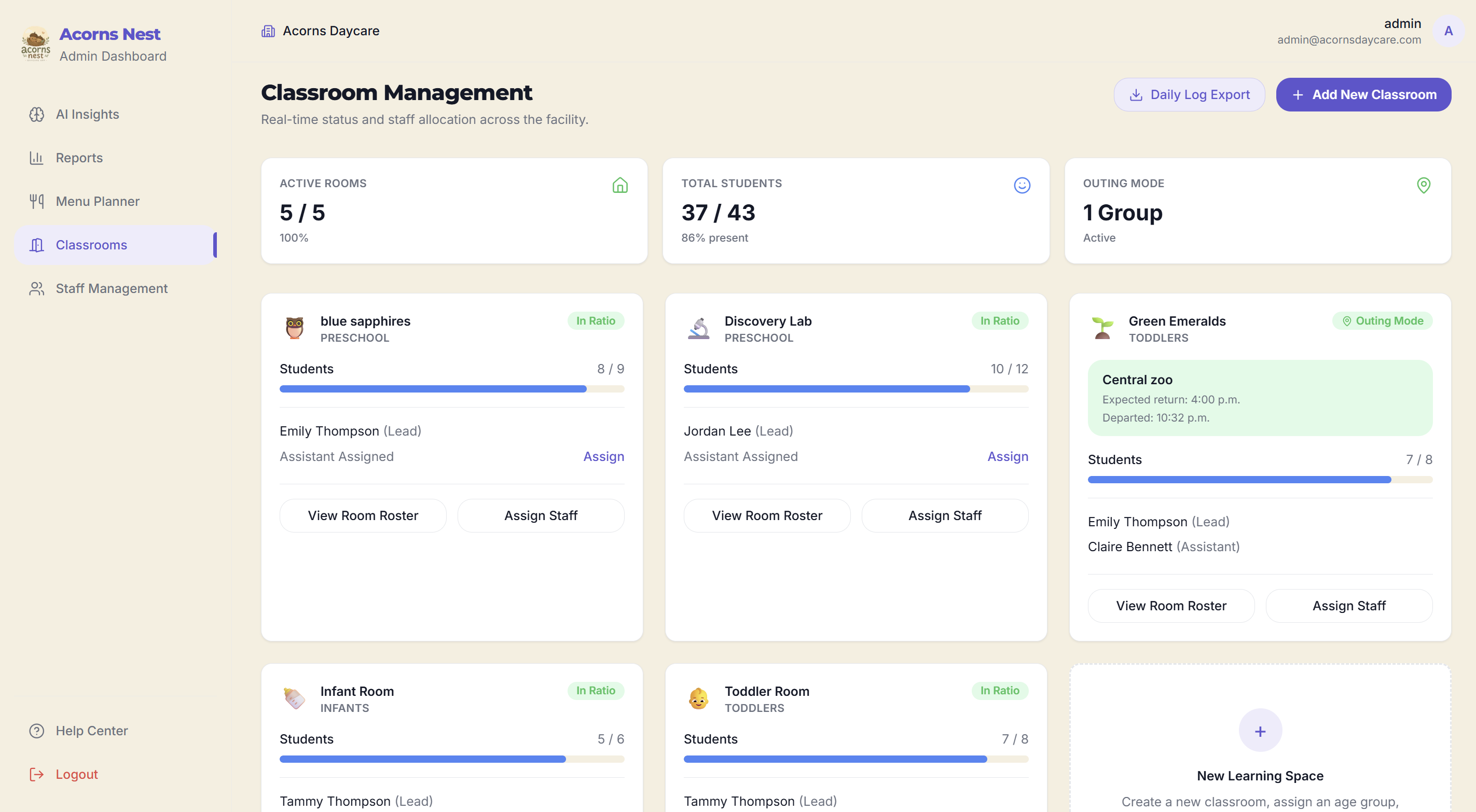Click the map pin icon in Outing Mode card
This screenshot has width=1476, height=812.
pyautogui.click(x=1423, y=185)
